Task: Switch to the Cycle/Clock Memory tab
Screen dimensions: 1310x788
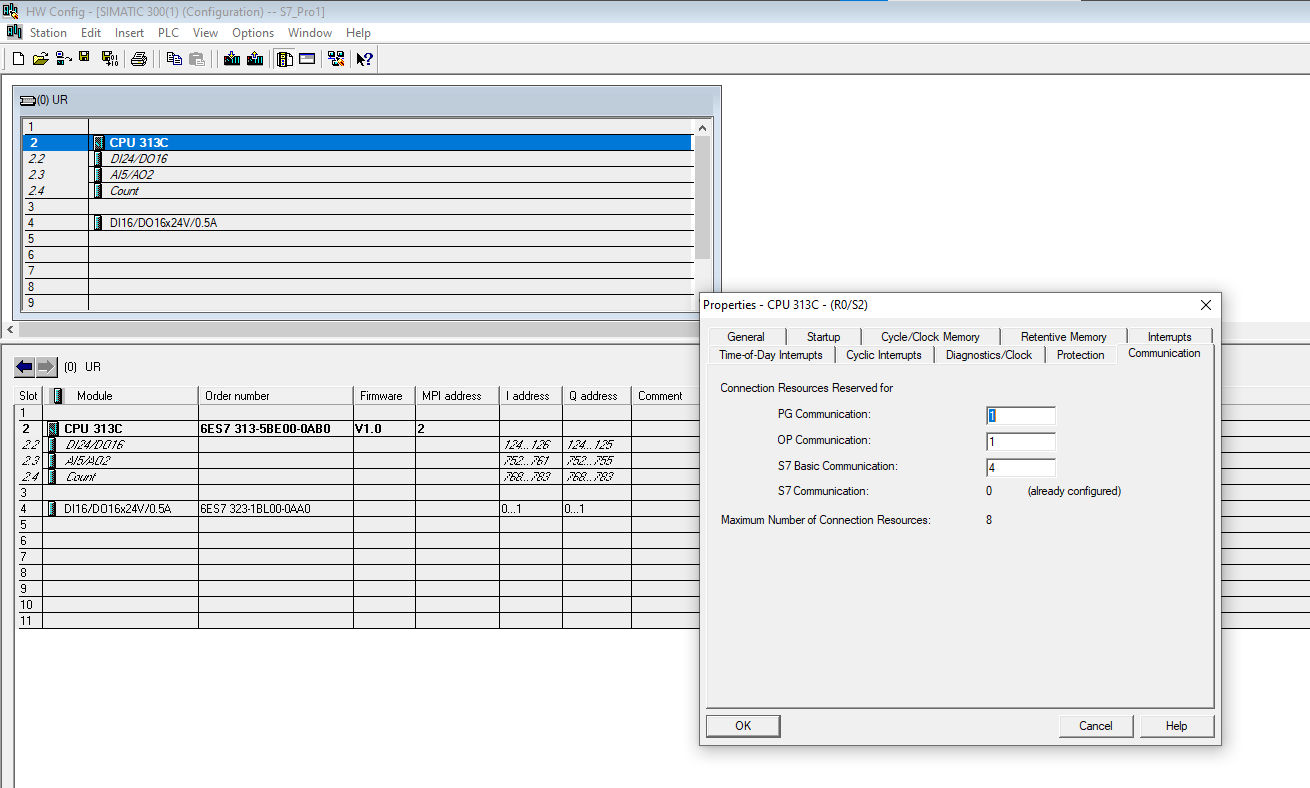Action: pyautogui.click(x=930, y=337)
